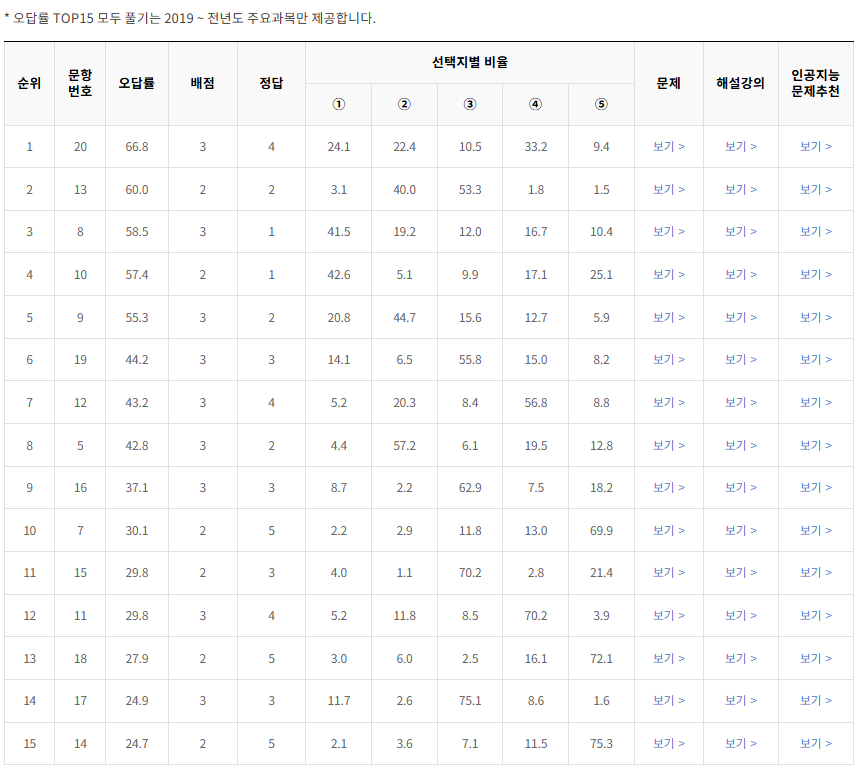View the problem for rank 2 question 13
The image size is (854, 767).
(668, 189)
